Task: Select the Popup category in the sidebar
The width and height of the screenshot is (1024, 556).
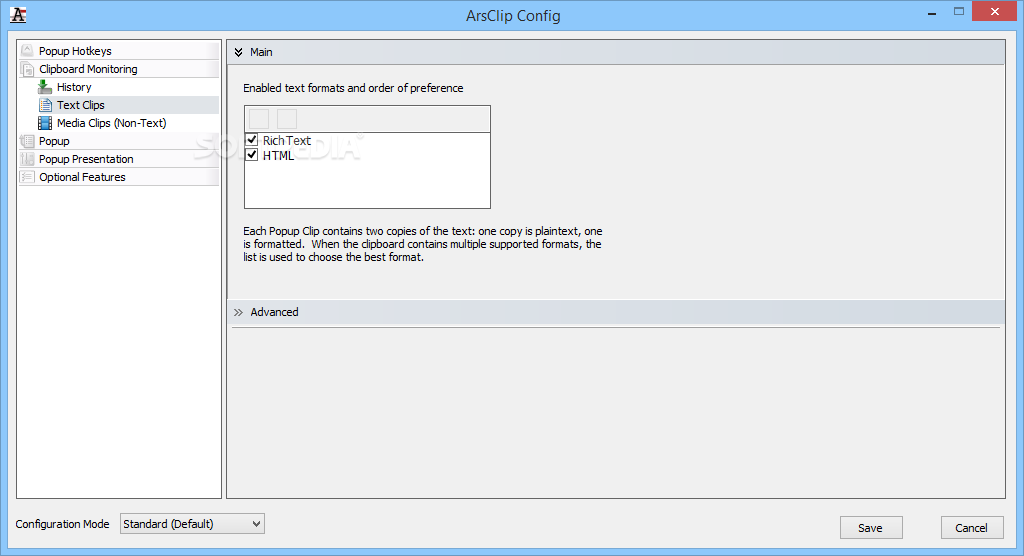Action: tap(119, 141)
